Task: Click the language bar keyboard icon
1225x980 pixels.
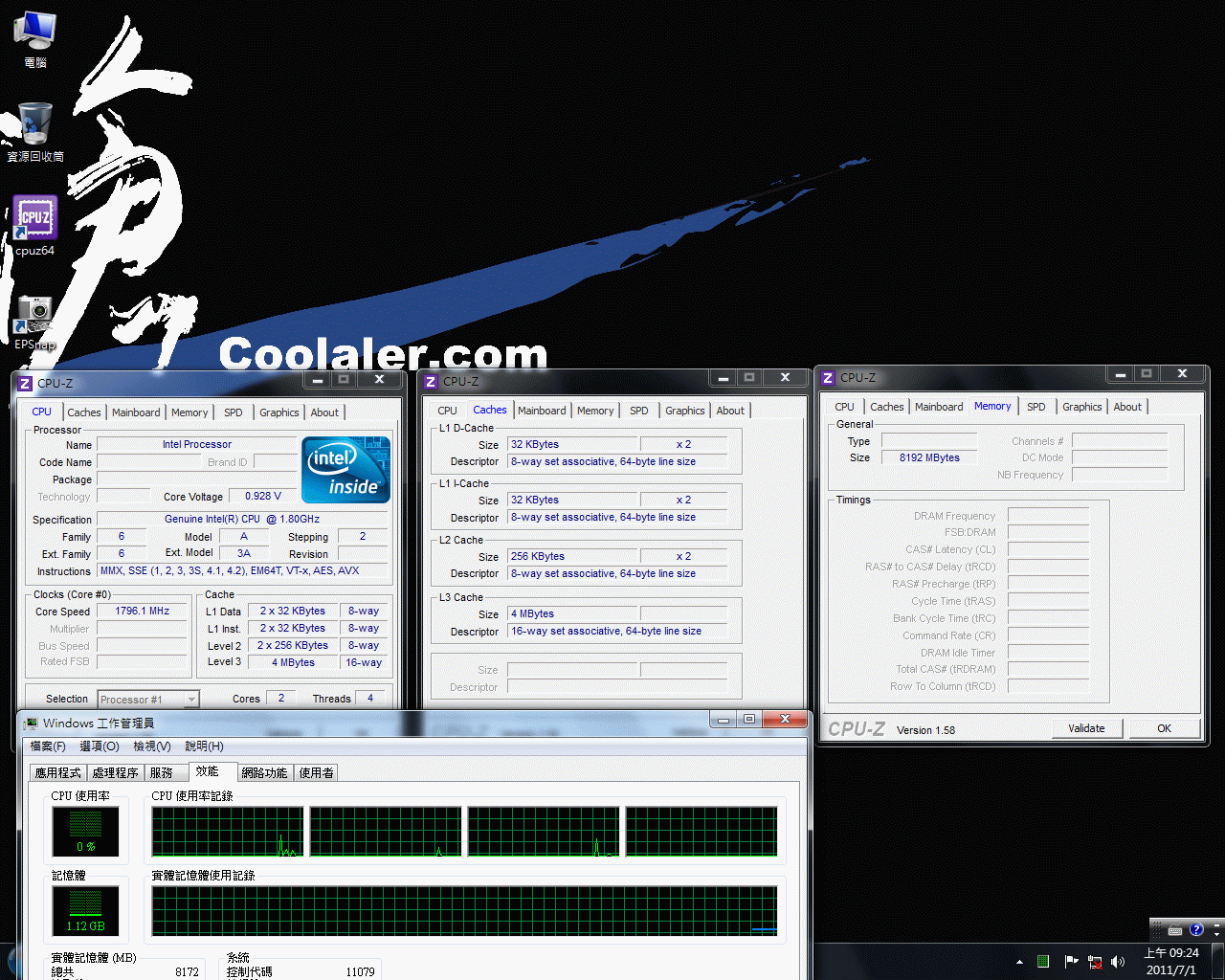Action: (x=1175, y=929)
